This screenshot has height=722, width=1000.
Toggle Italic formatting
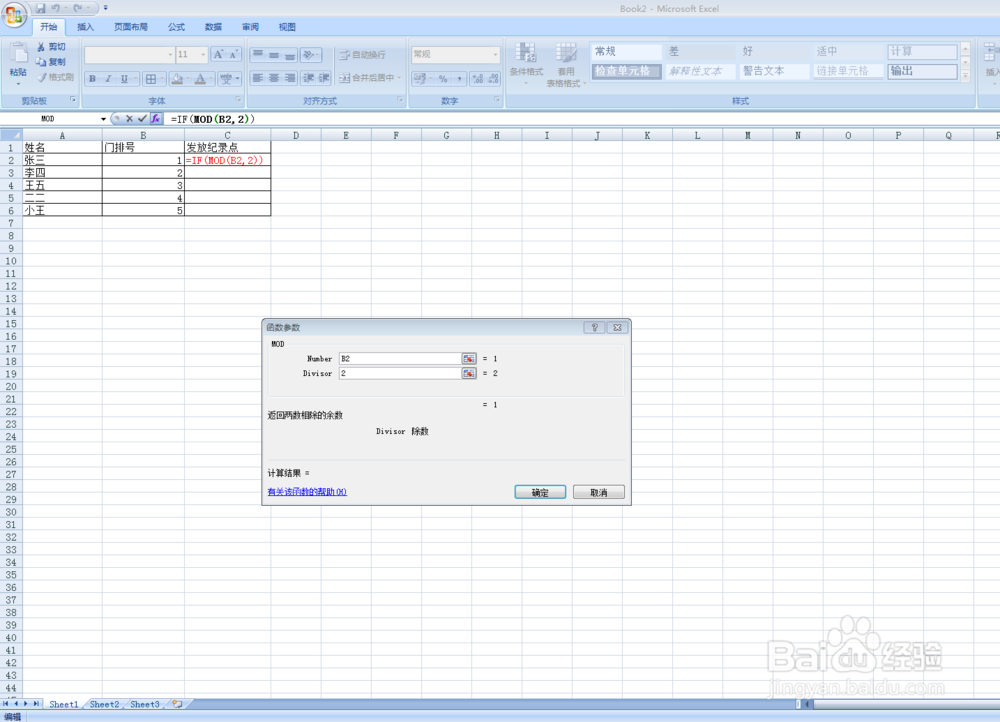coord(108,79)
